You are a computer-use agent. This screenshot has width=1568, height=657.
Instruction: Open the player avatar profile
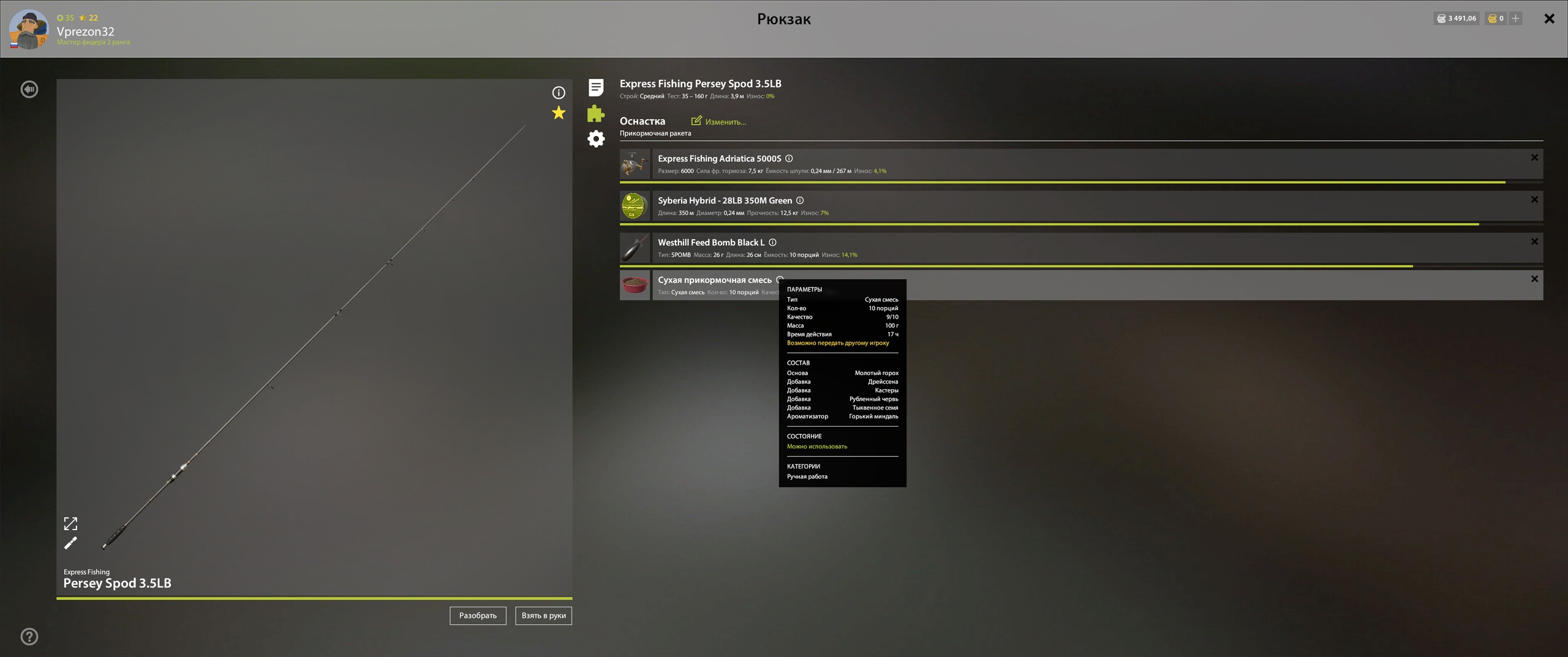29,29
